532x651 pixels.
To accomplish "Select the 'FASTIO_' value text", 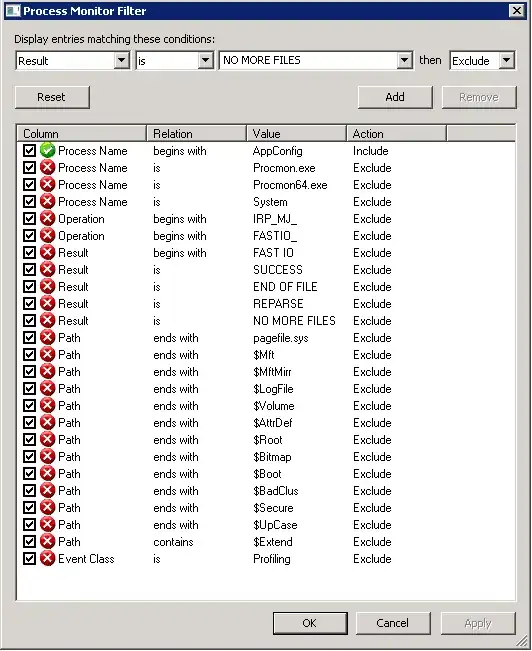I will 275,236.
